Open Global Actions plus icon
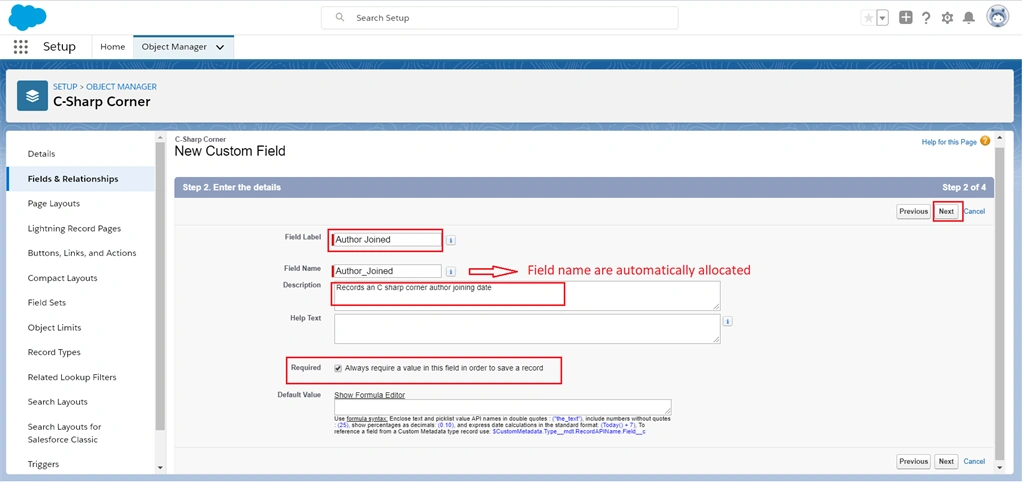1024x483 pixels. coord(905,18)
